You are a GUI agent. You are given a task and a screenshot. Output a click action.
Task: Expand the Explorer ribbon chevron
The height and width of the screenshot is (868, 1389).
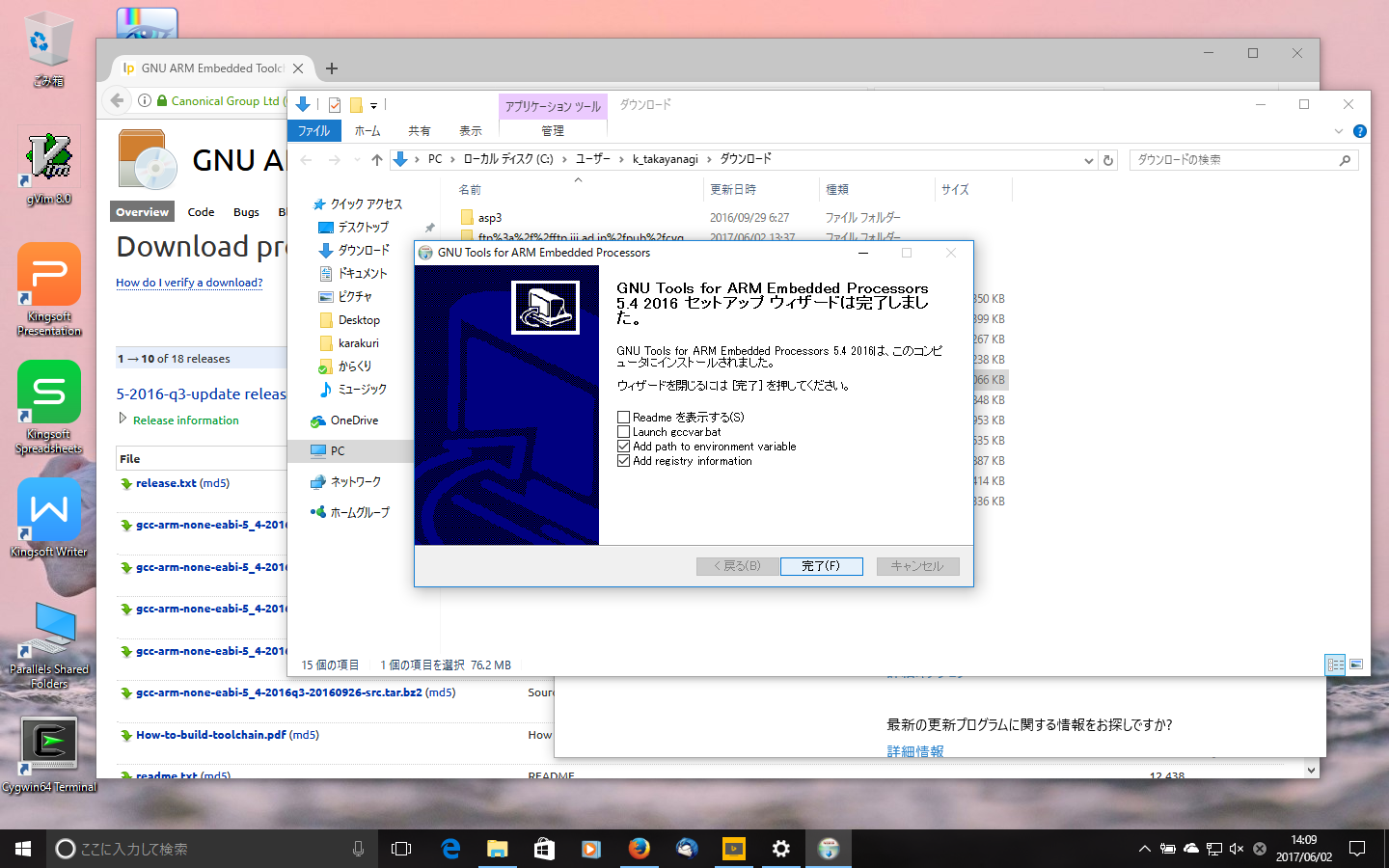pos(1338,131)
